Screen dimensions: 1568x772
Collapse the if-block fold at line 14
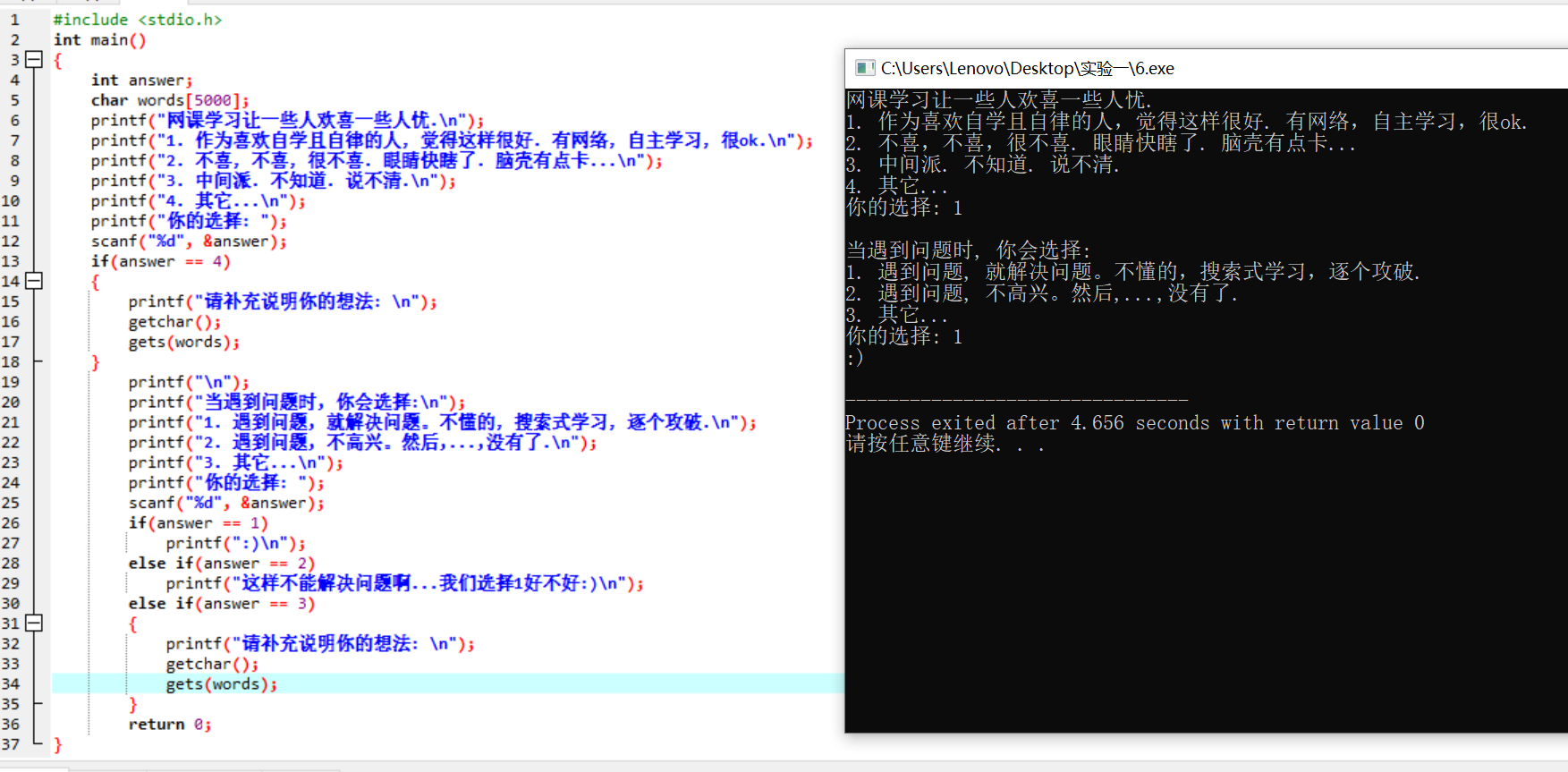coord(34,281)
